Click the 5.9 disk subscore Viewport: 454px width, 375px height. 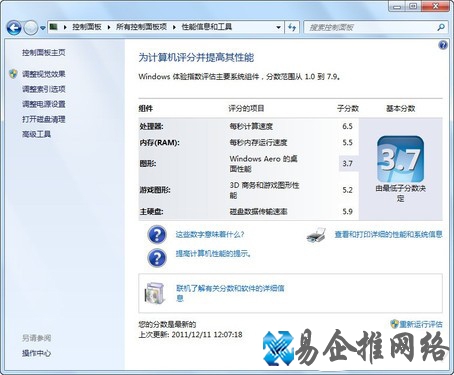click(347, 211)
